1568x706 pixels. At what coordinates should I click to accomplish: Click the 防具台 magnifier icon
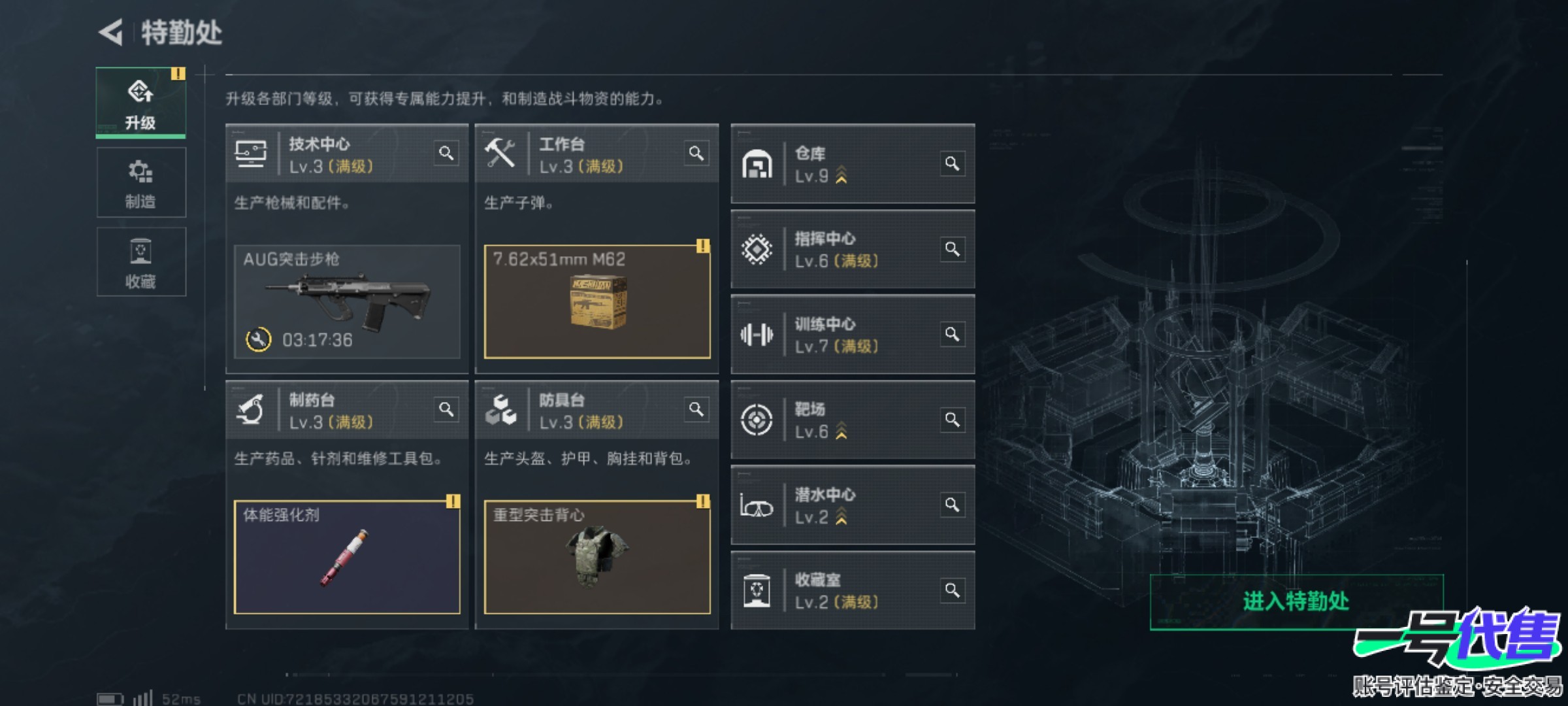(x=696, y=410)
